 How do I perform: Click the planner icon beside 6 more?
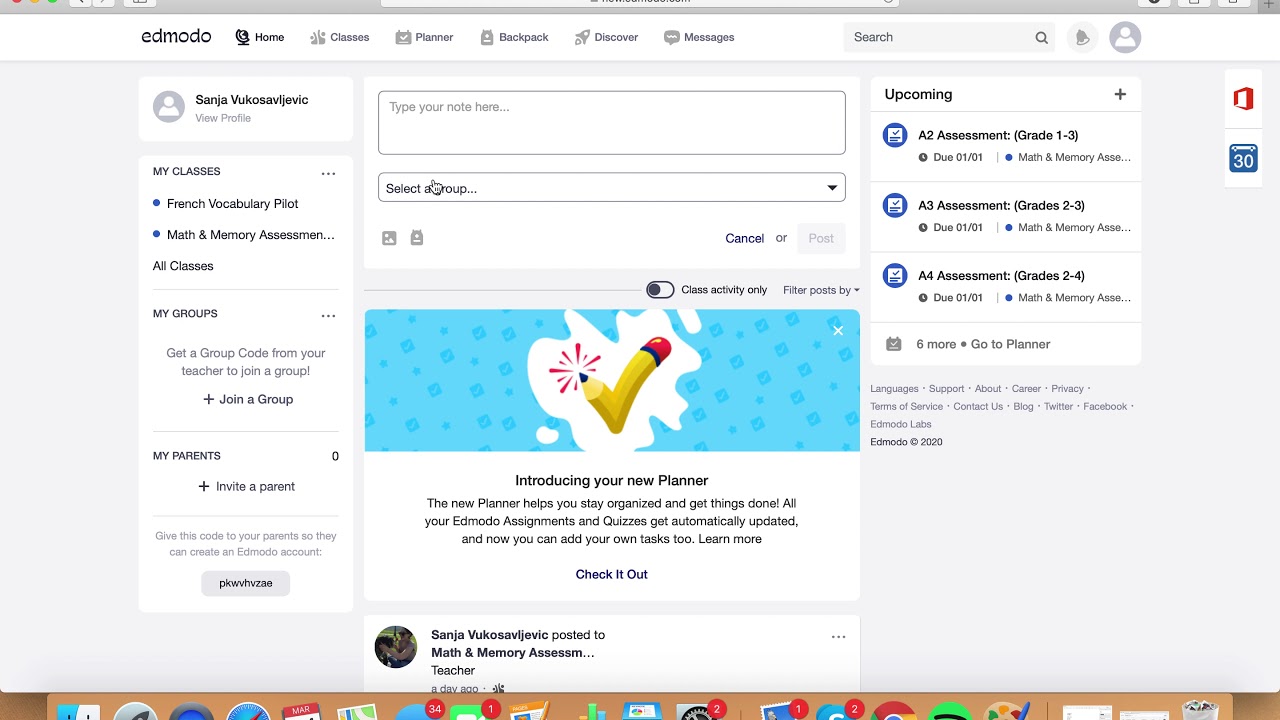point(894,344)
